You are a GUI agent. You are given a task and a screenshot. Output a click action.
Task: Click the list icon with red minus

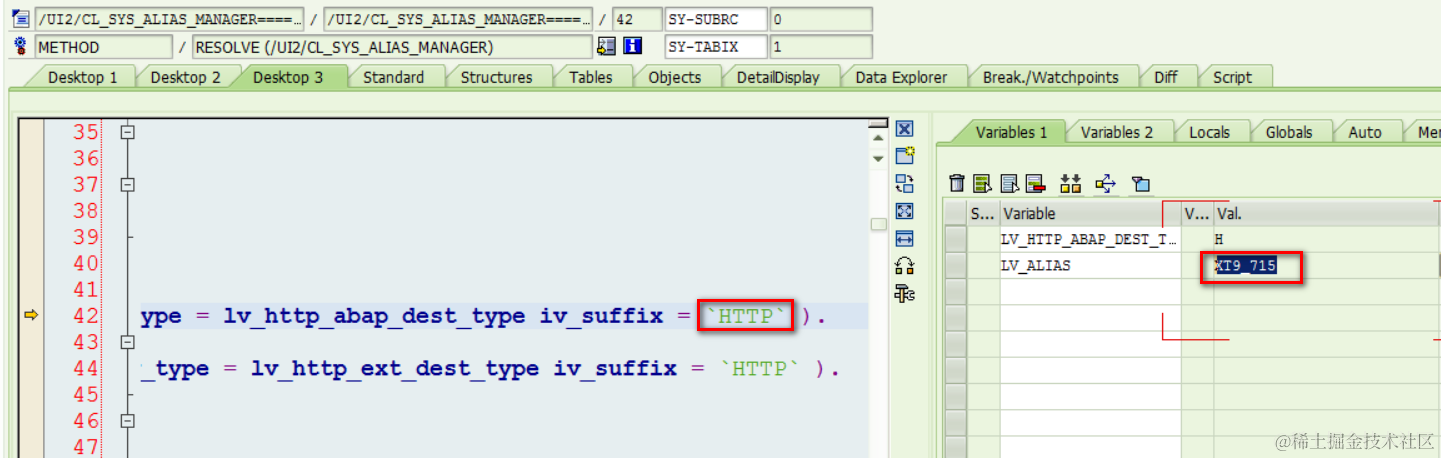pyautogui.click(x=1035, y=183)
